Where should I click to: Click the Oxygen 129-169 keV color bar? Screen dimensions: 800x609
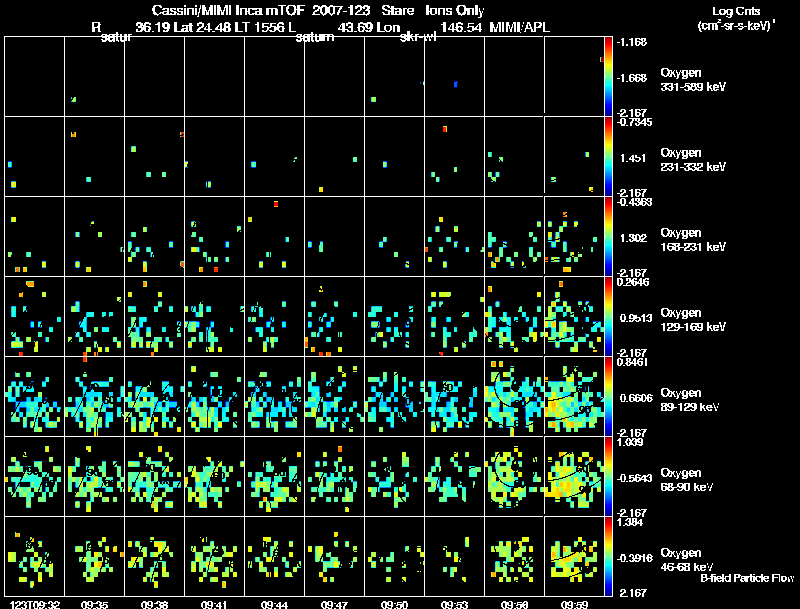(608, 316)
